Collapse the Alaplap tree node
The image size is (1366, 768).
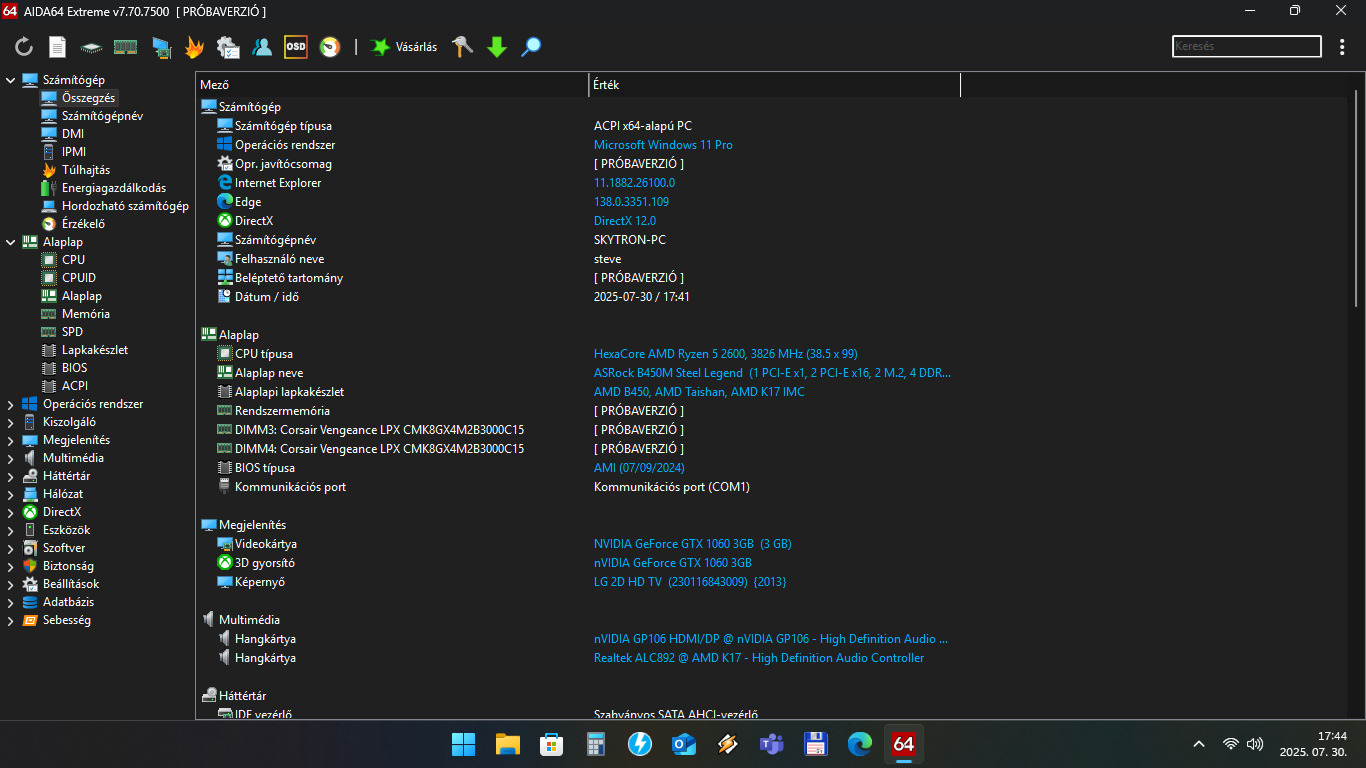click(11, 242)
